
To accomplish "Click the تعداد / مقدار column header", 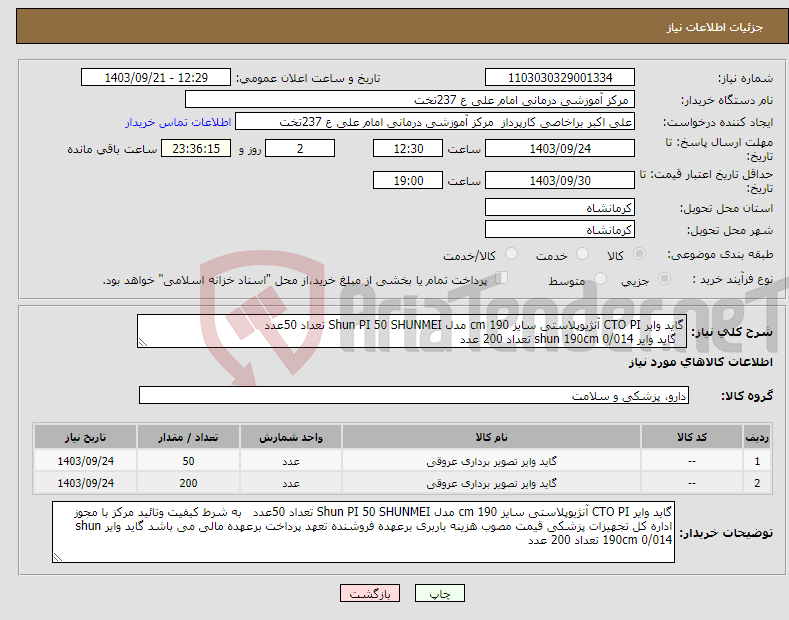I will tap(188, 437).
